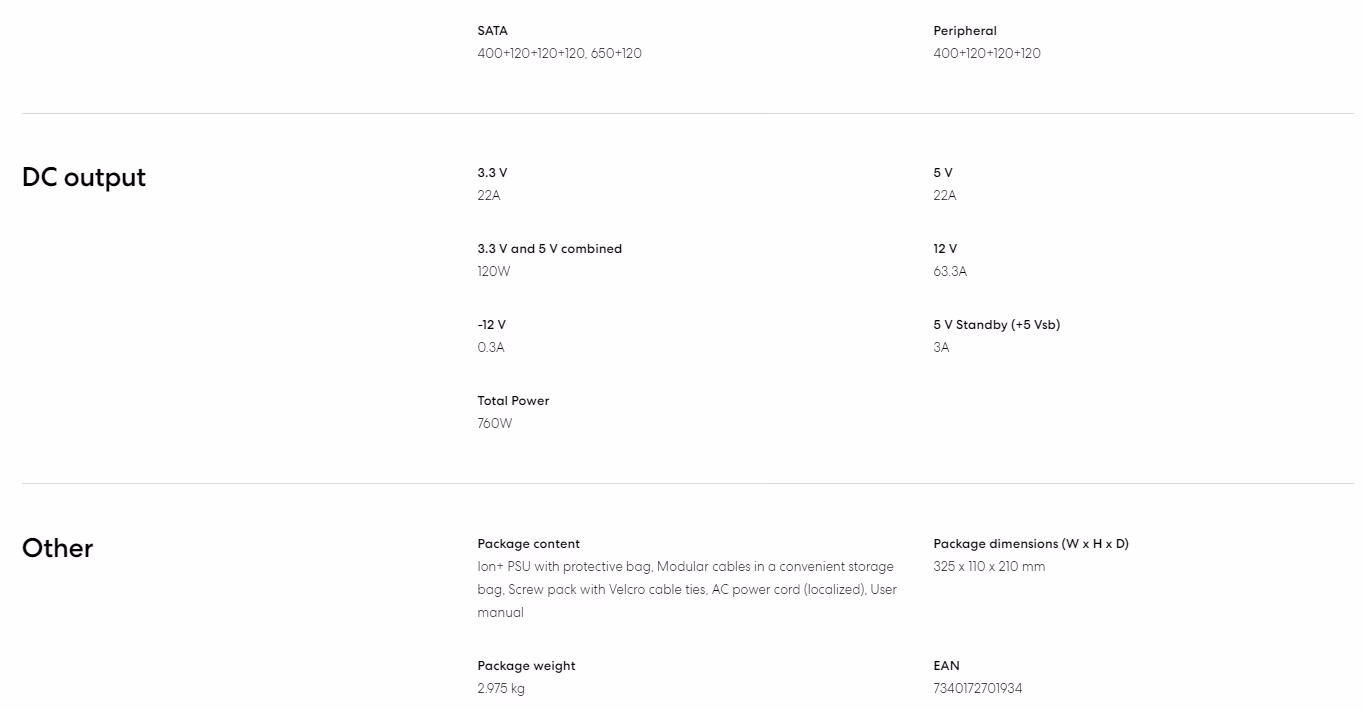Click the SATA cable length value
1364x710 pixels.
coord(559,53)
